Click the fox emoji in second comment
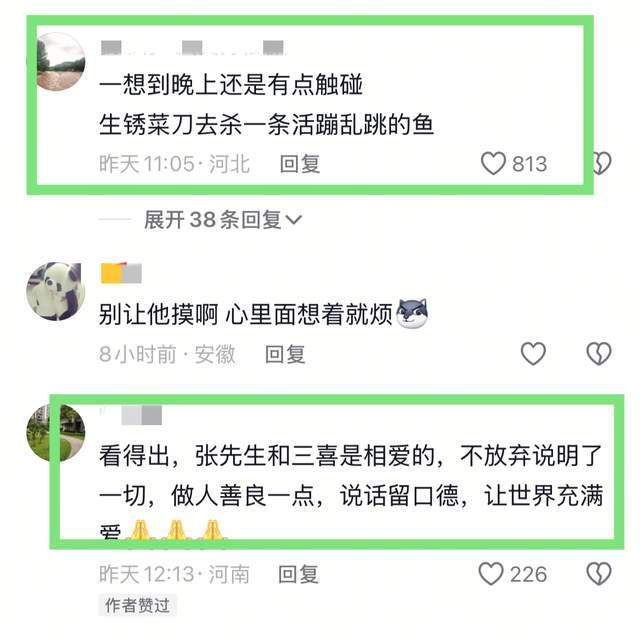Viewport: 640px width, 638px height. [x=412, y=313]
